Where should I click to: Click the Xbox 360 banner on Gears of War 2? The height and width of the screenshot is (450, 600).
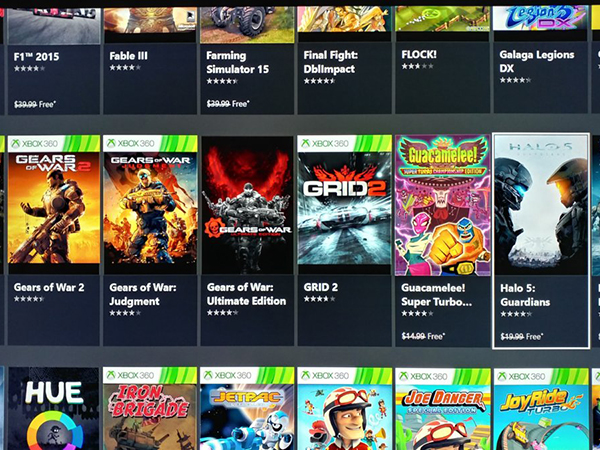click(x=54, y=143)
